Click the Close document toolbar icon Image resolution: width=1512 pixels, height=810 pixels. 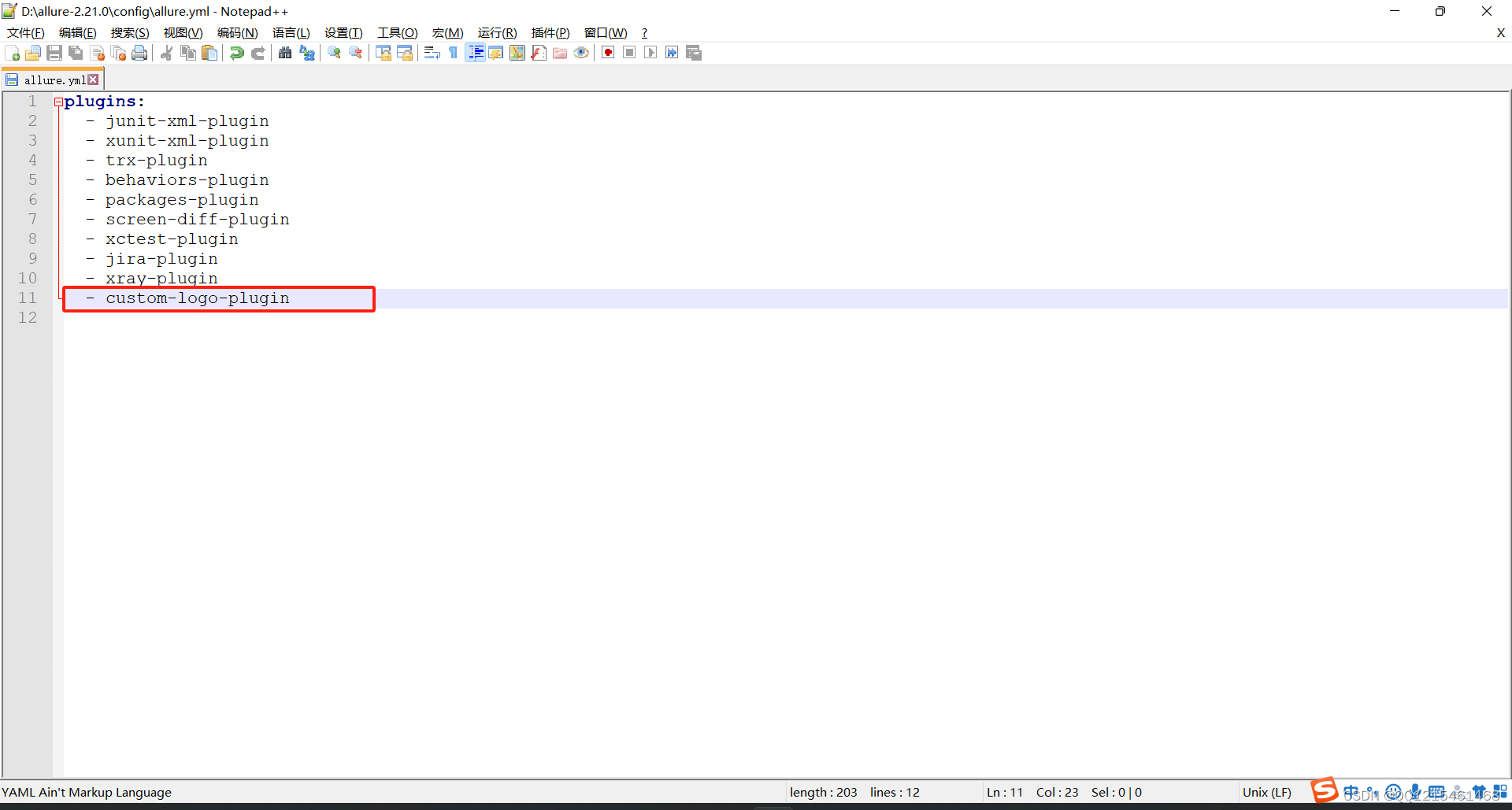(98, 53)
